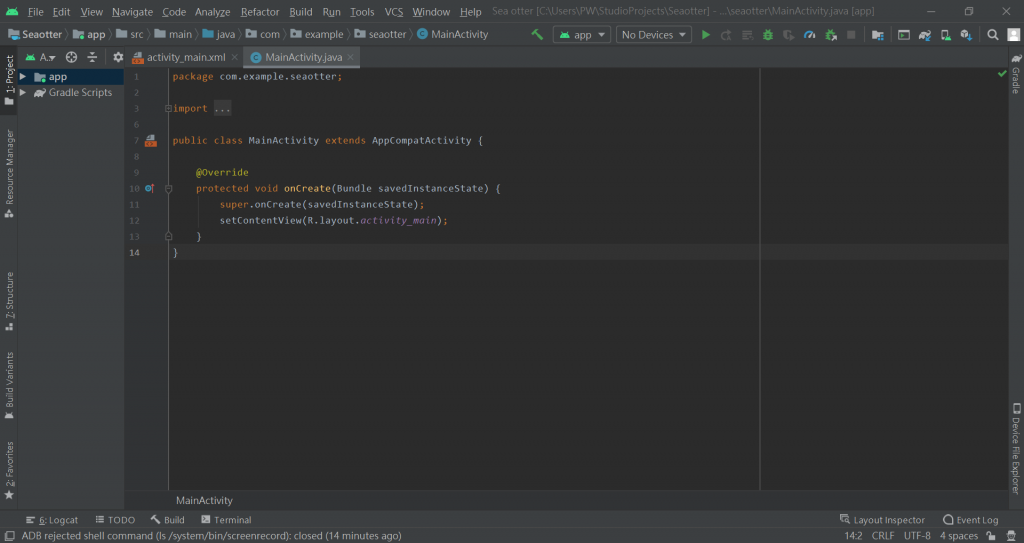The width and height of the screenshot is (1024, 543).
Task: Click the Make Project hammer icon
Action: [538, 34]
